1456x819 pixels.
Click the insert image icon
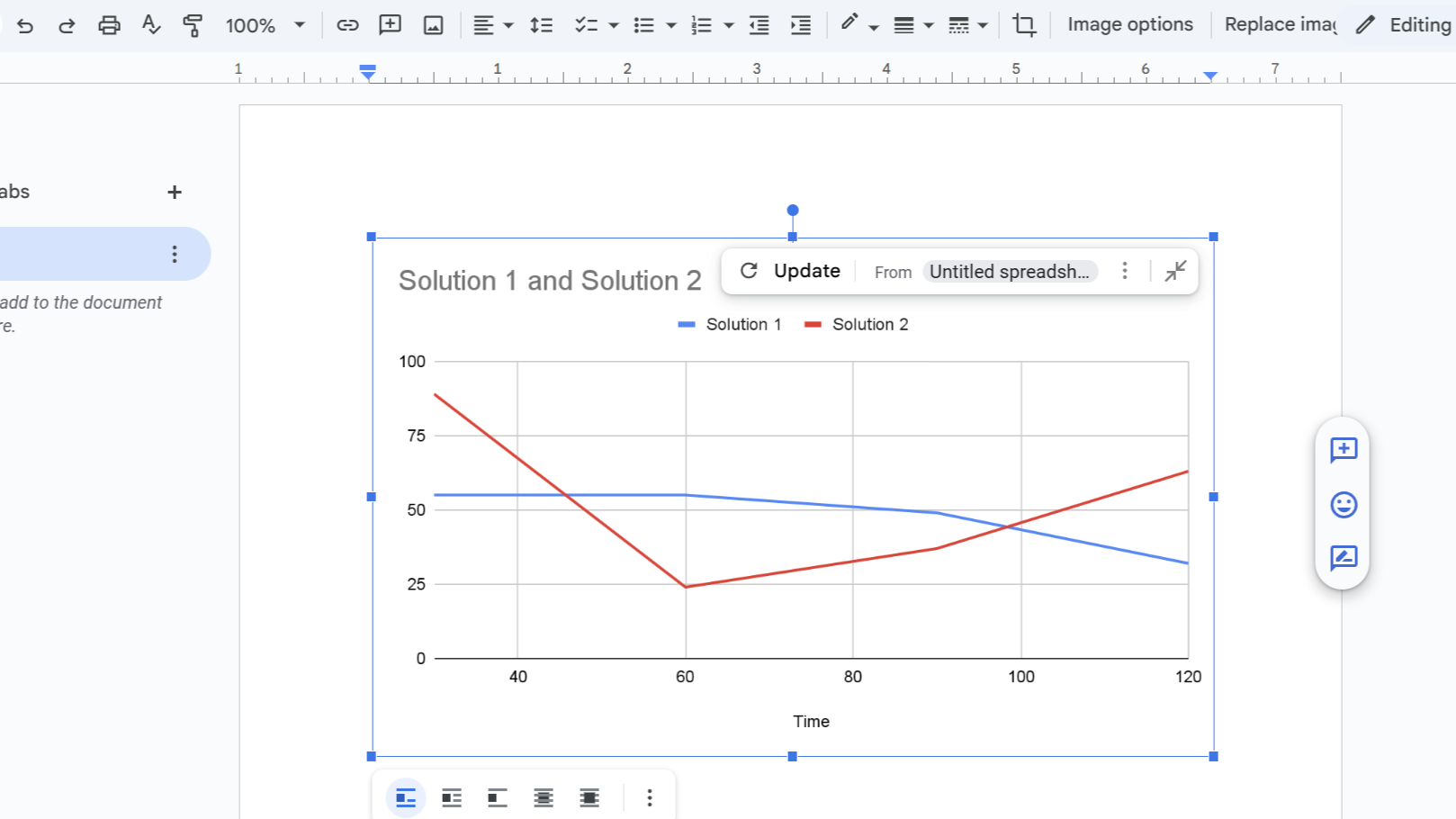click(433, 24)
